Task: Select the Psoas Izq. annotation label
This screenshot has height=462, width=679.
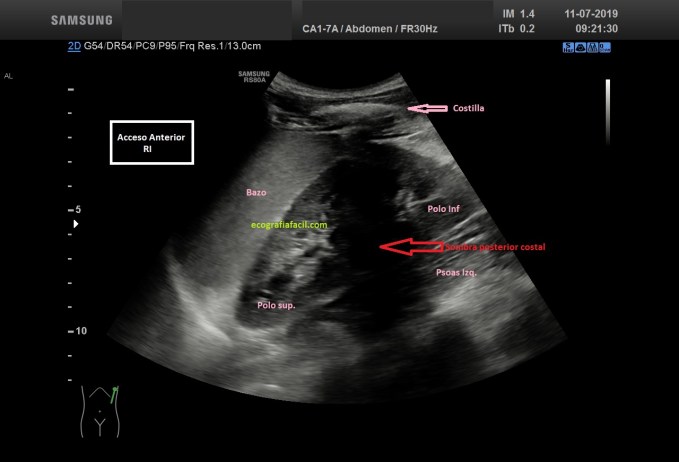Action: [x=457, y=272]
